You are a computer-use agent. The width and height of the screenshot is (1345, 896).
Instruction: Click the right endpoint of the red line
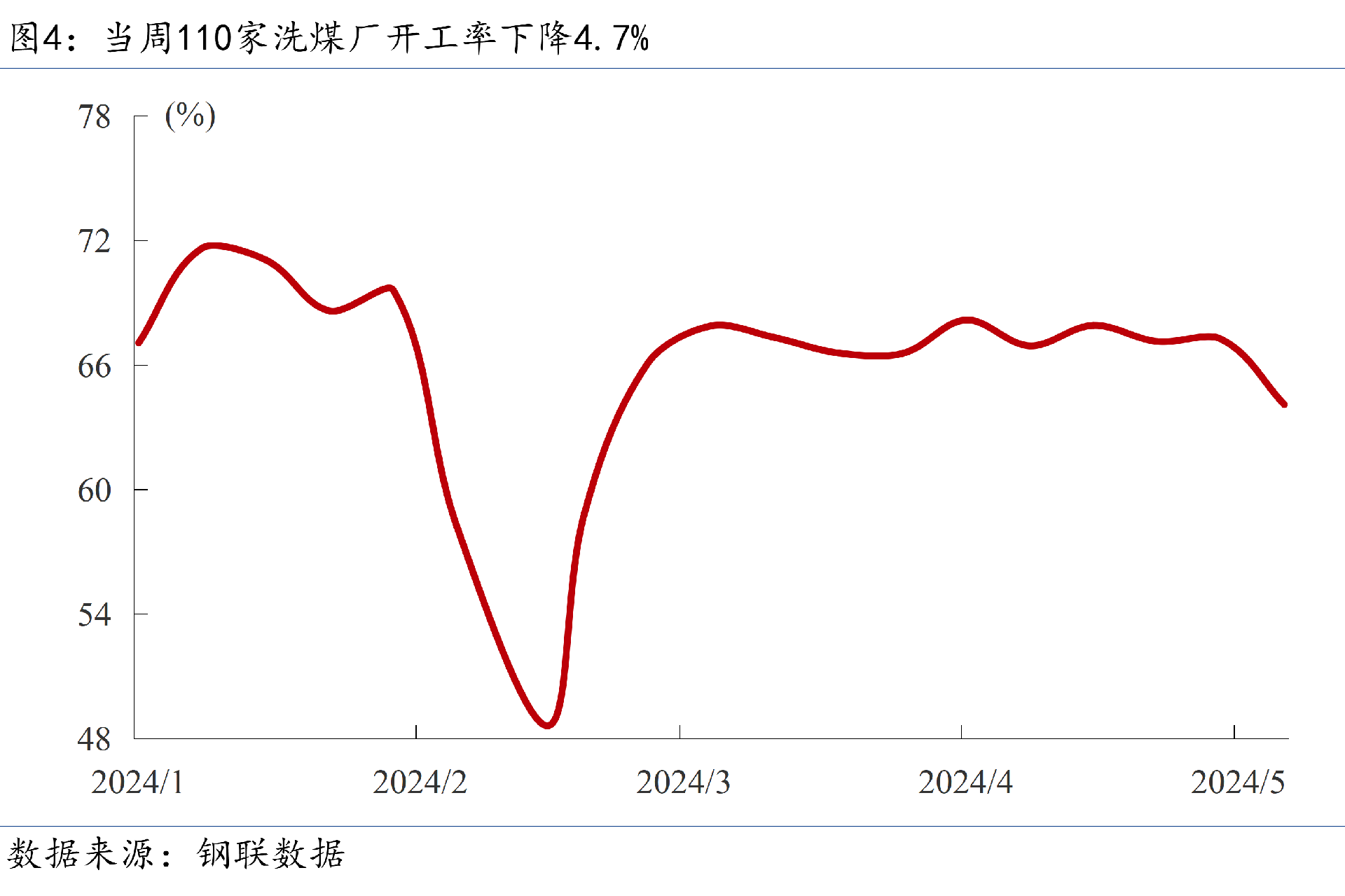coord(1284,404)
